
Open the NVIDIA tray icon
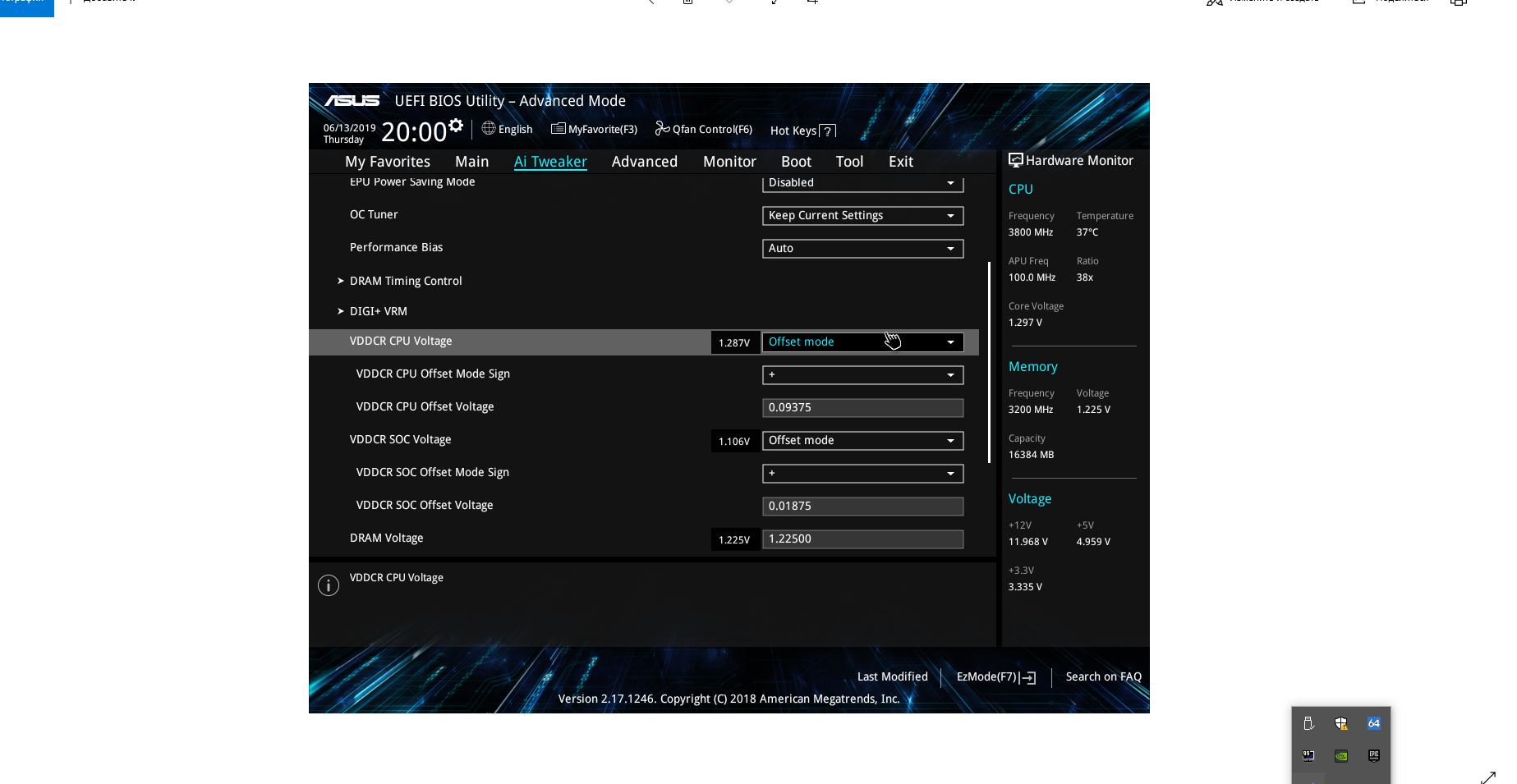tap(1341, 755)
